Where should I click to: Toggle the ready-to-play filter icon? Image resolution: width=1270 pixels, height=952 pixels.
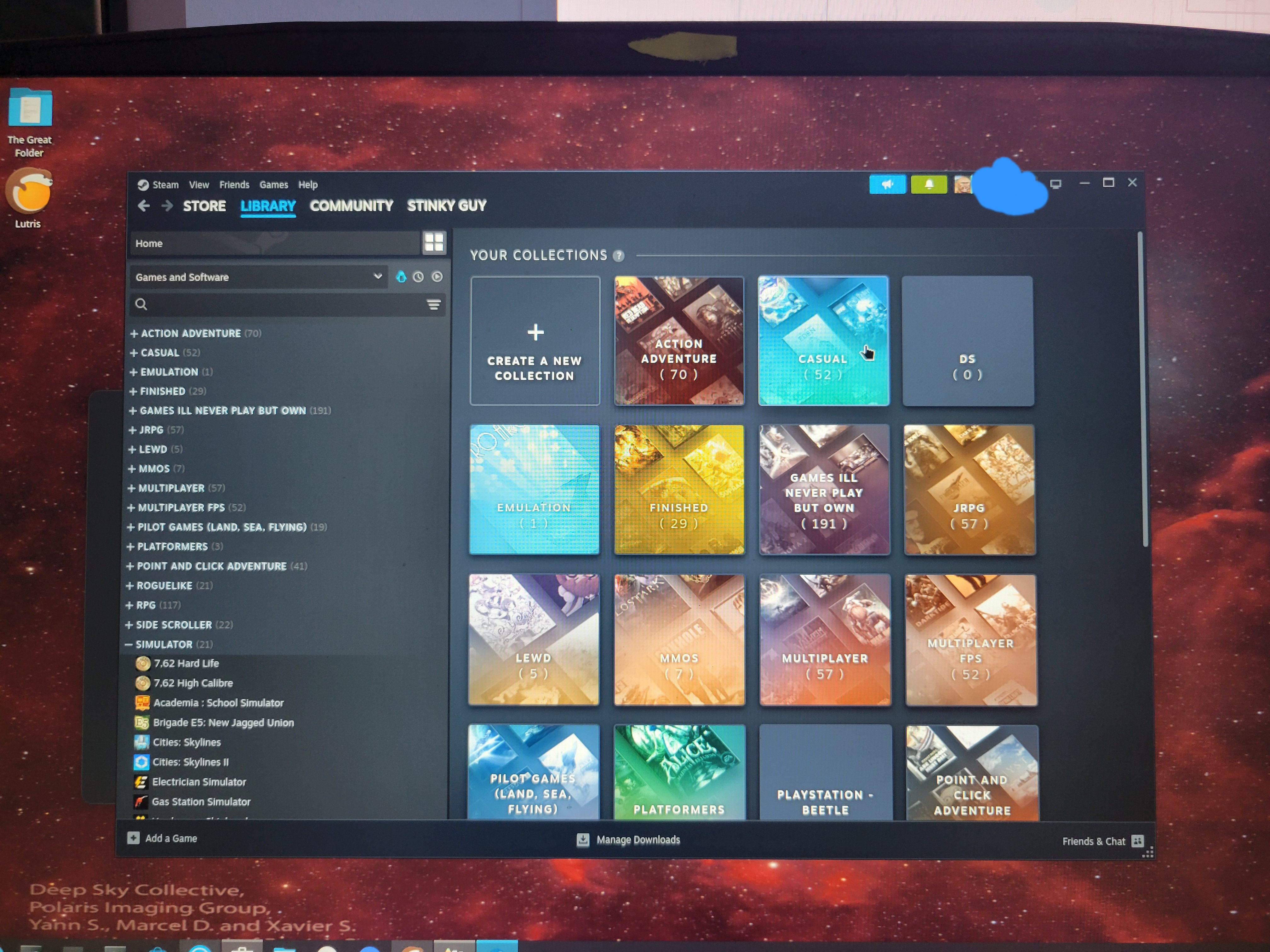tap(437, 277)
